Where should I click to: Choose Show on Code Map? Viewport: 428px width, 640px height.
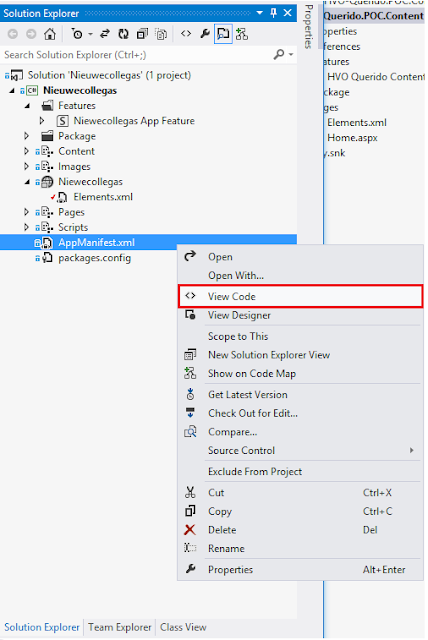pos(300,373)
